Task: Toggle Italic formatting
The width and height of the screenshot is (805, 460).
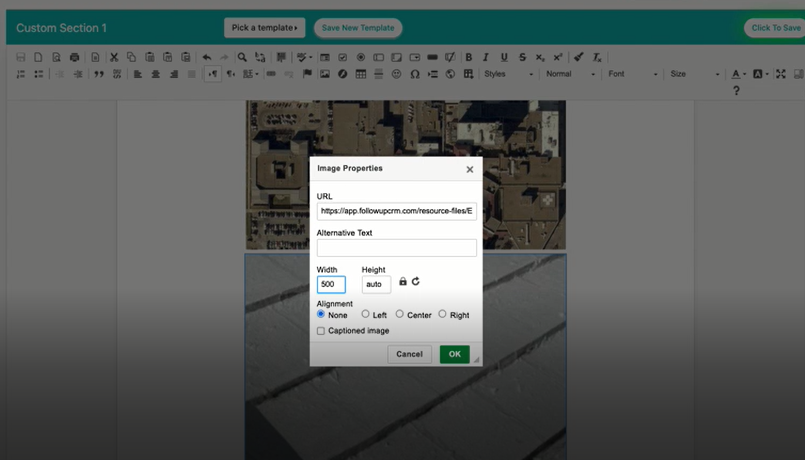Action: [486, 57]
